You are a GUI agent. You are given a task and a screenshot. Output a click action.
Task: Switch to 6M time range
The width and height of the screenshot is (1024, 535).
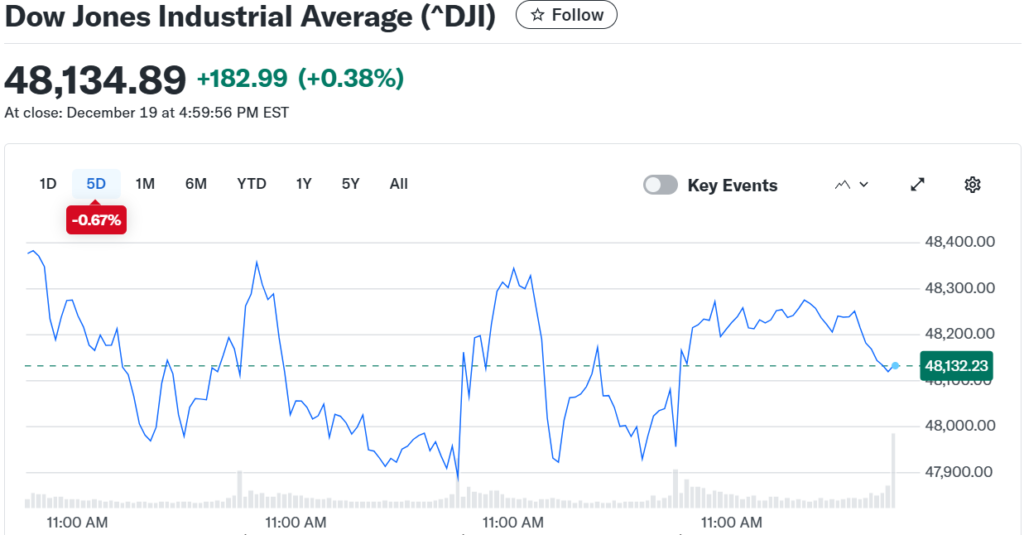coord(196,184)
